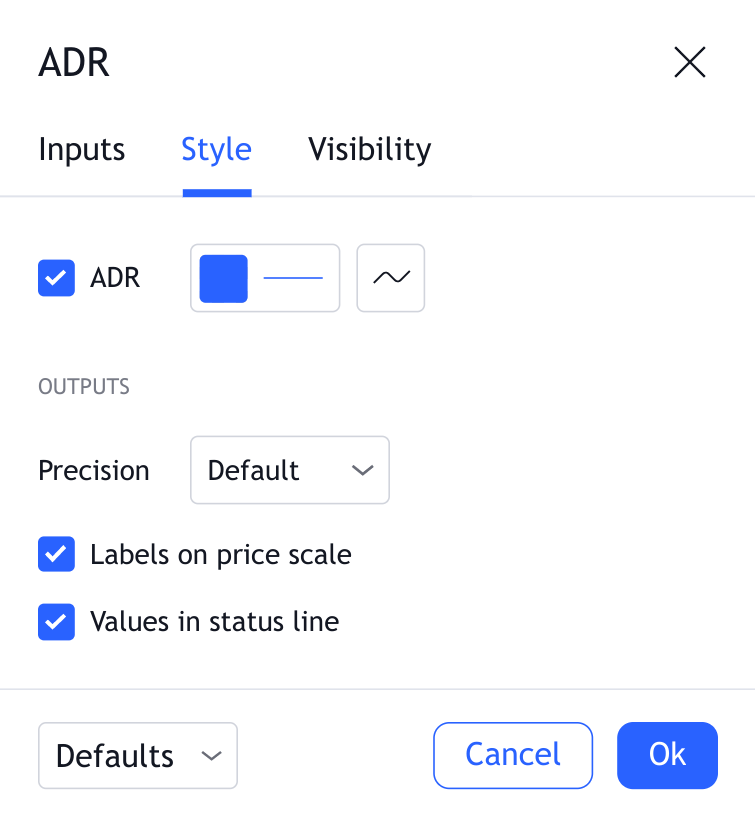Viewport: 755px width, 816px height.
Task: Click the "Values in status line" text
Action: 215,622
